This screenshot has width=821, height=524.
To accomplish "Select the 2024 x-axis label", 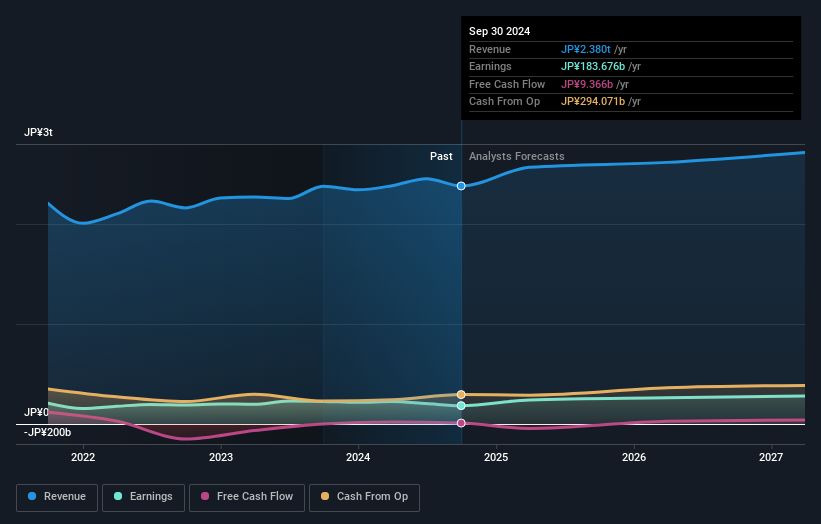I will (358, 458).
